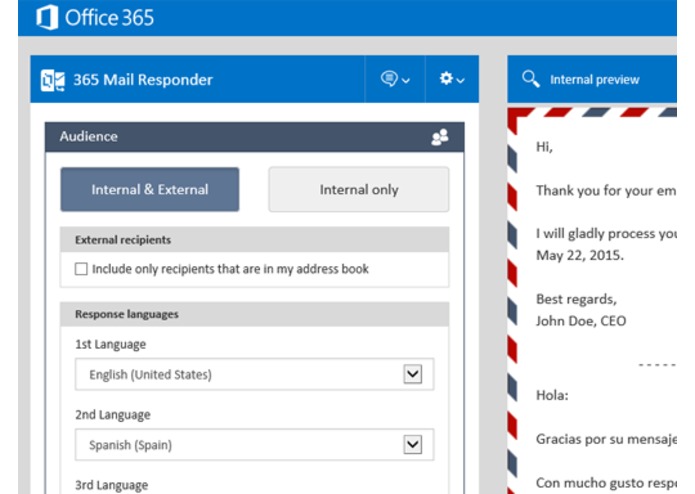Click 'Best regards,' in preview
Screen dimensions: 695x494
576,299
